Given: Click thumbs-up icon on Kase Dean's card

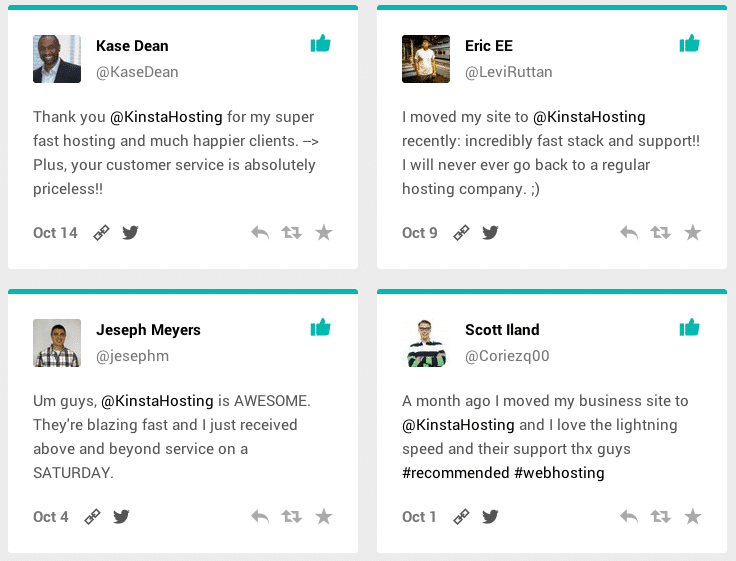Looking at the screenshot, I should [321, 44].
